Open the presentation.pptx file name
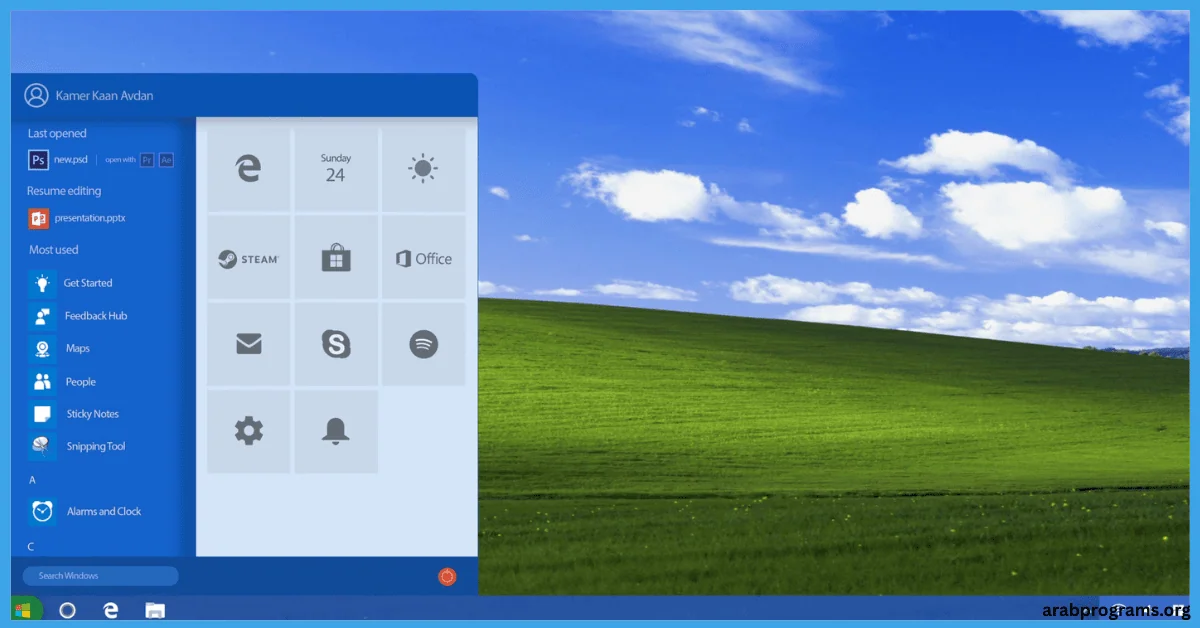1200x628 pixels. coord(90,217)
